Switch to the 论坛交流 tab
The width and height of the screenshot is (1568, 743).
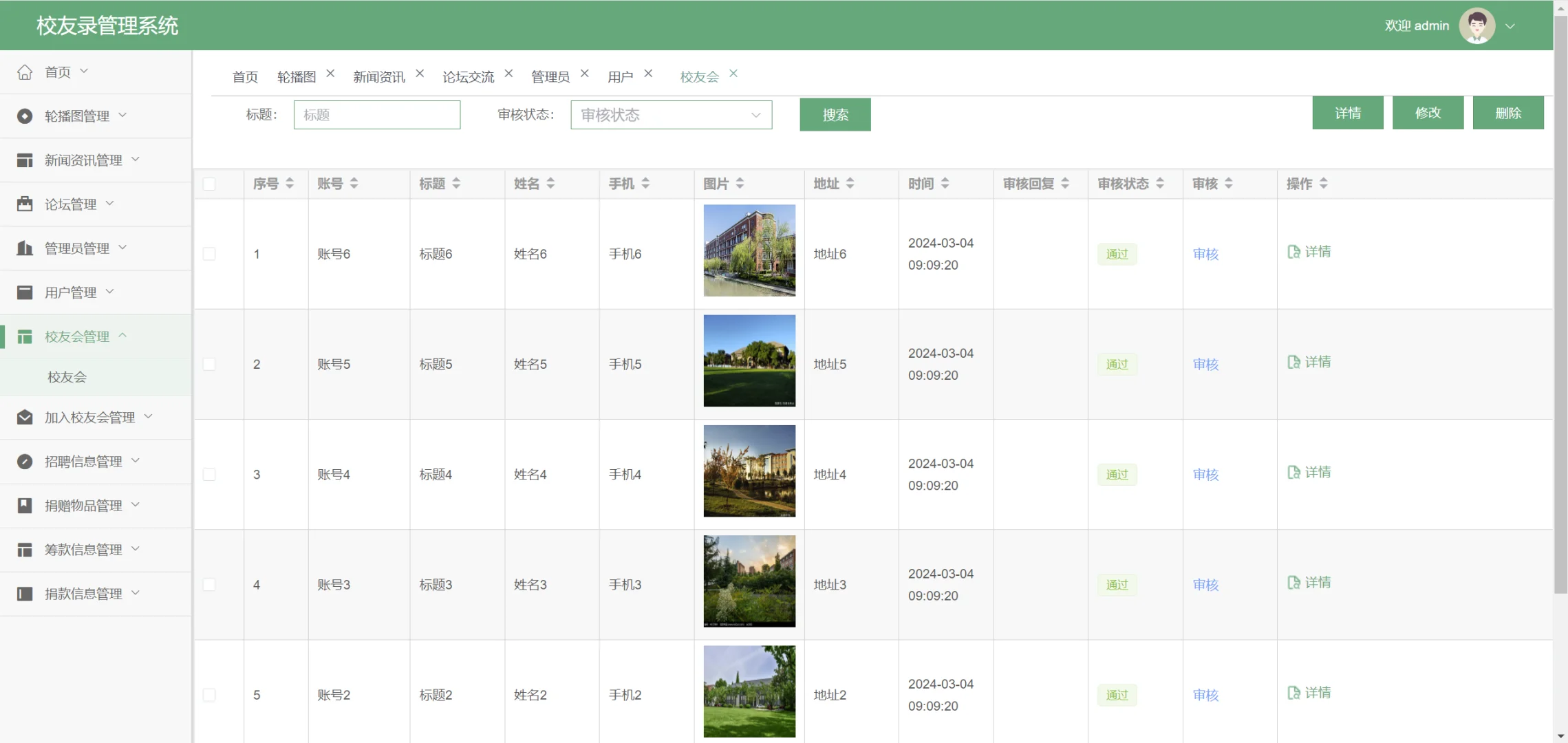pyautogui.click(x=469, y=76)
